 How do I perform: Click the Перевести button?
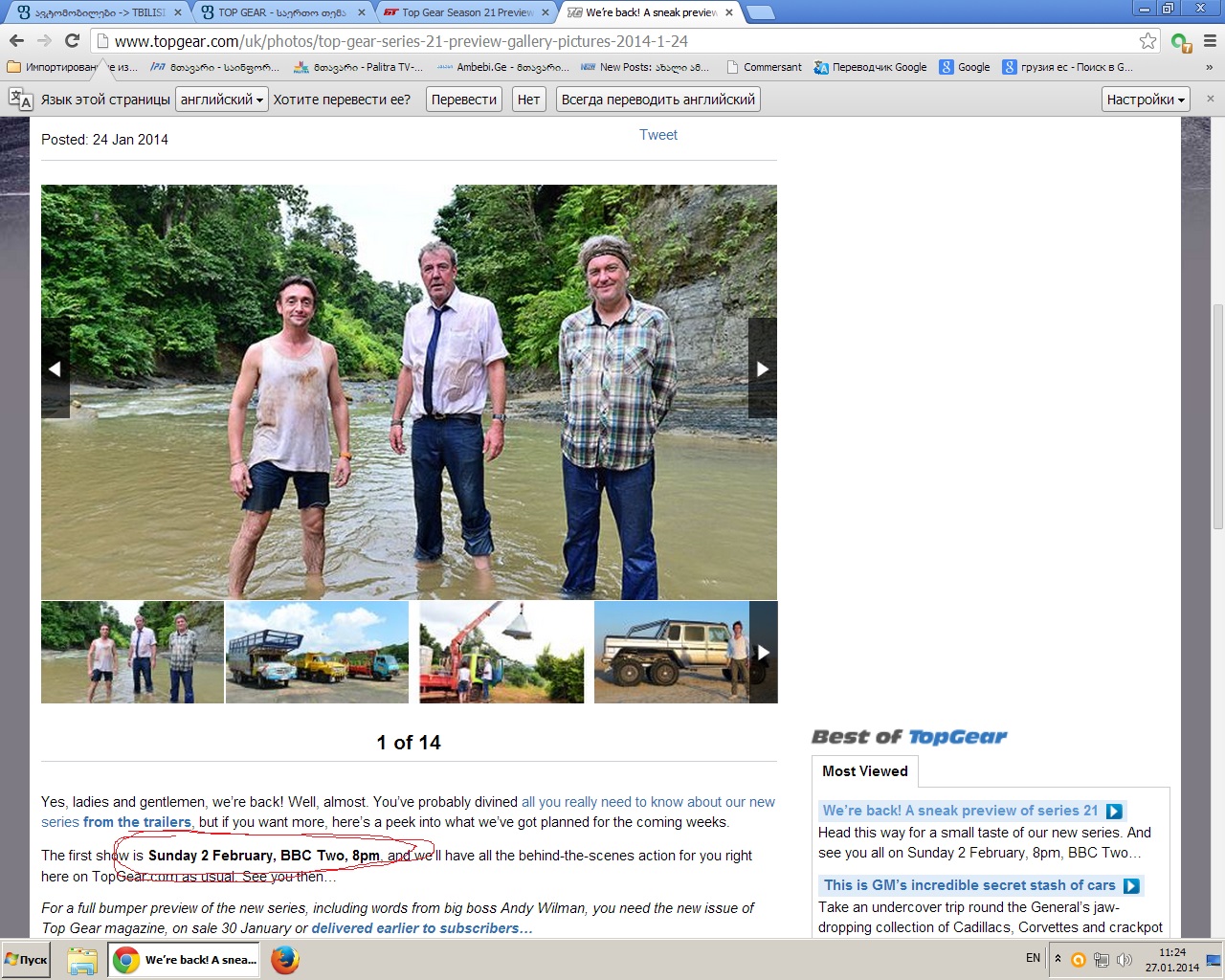[x=464, y=100]
